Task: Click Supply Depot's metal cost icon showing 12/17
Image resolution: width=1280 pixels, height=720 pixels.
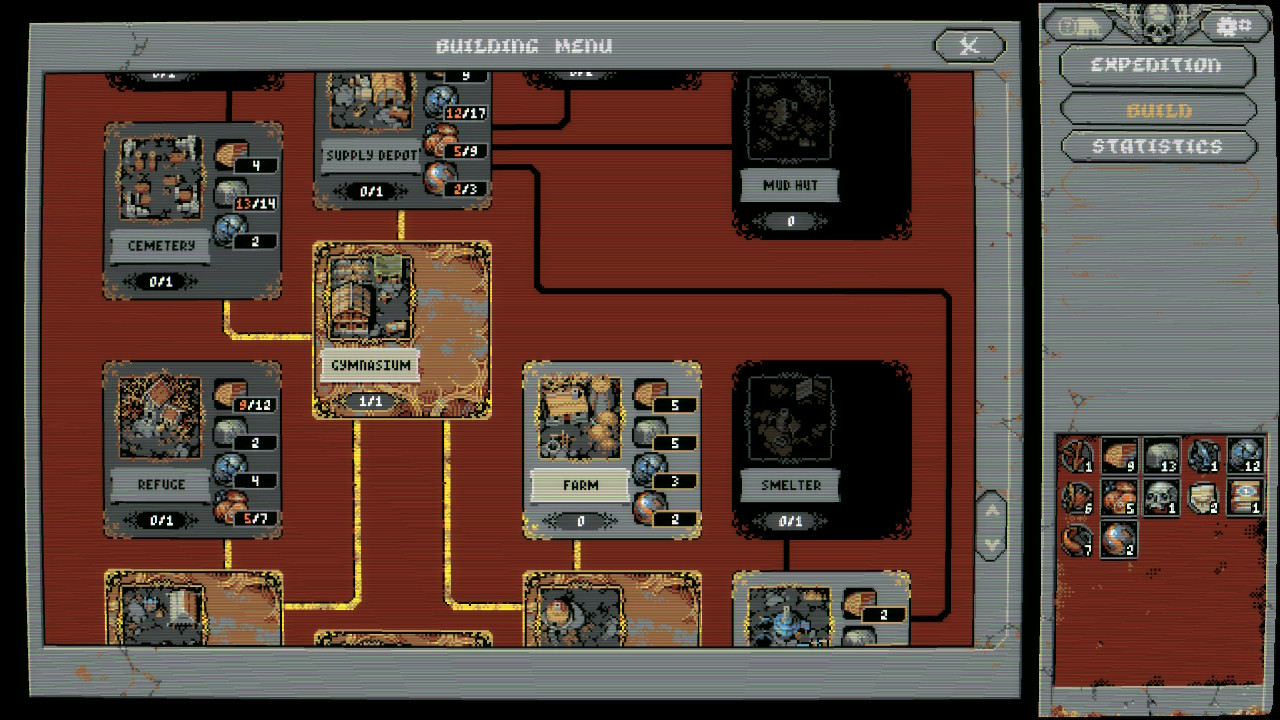Action: (441, 102)
